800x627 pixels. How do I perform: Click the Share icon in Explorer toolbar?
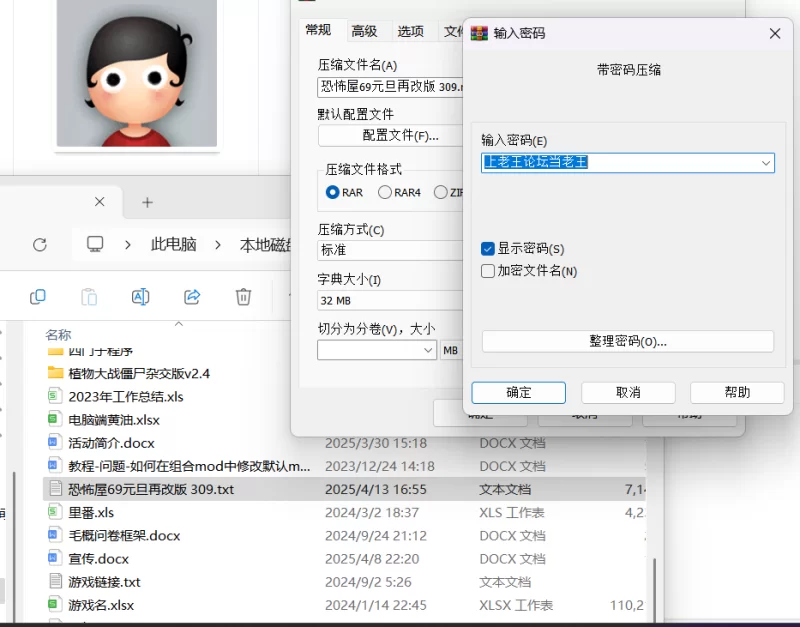[192, 296]
